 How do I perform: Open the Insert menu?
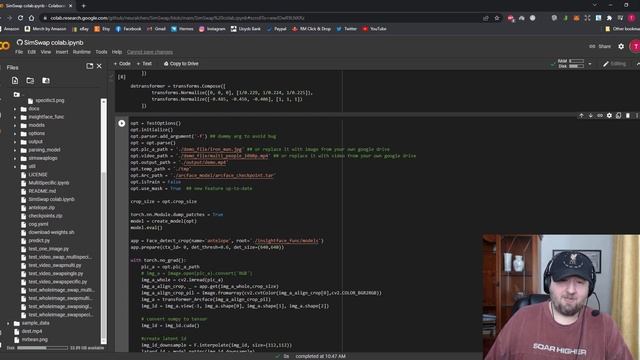click(x=62, y=52)
